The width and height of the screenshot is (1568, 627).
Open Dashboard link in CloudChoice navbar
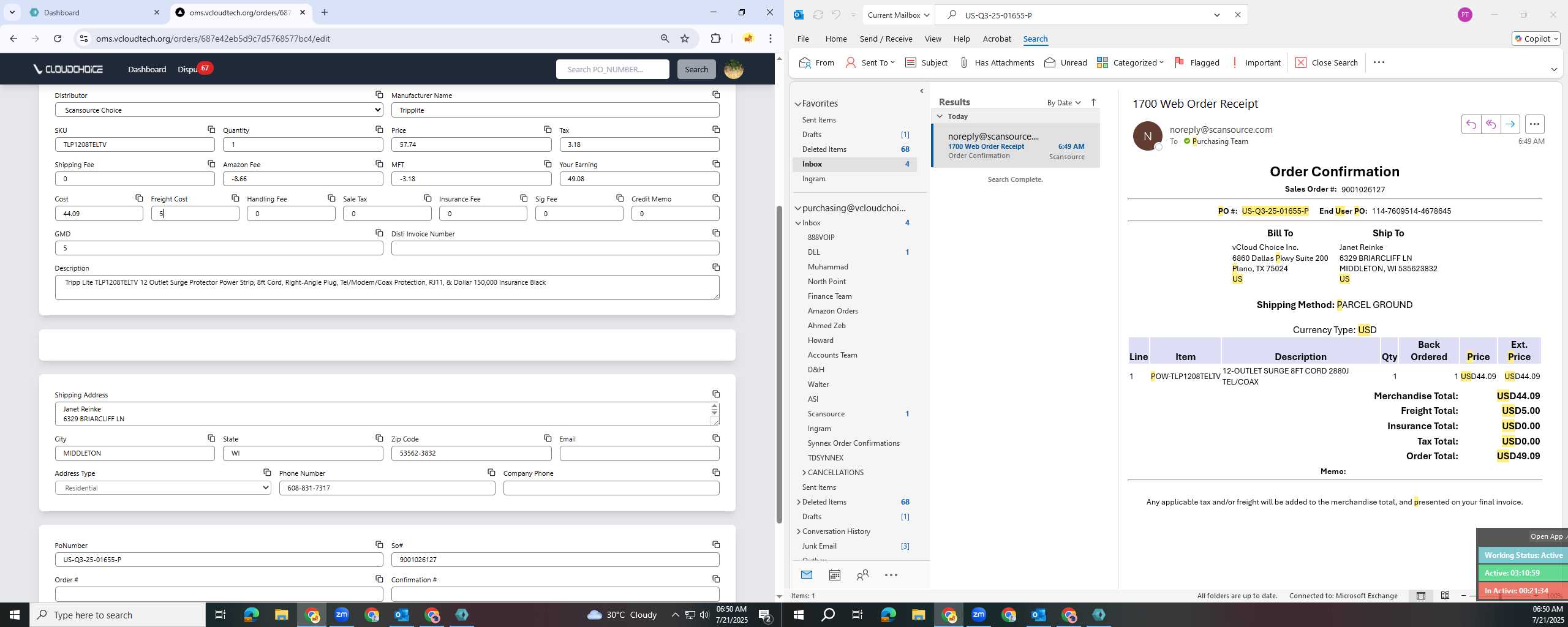coord(147,69)
